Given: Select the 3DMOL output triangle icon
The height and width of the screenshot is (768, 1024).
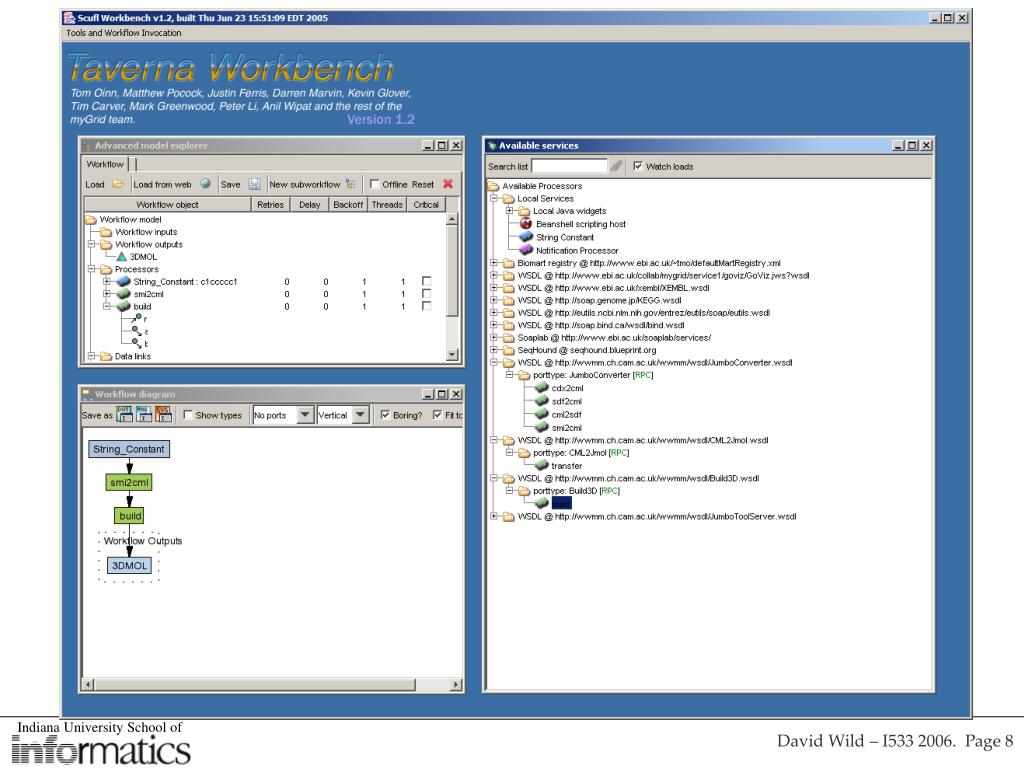Looking at the screenshot, I should pos(121,257).
